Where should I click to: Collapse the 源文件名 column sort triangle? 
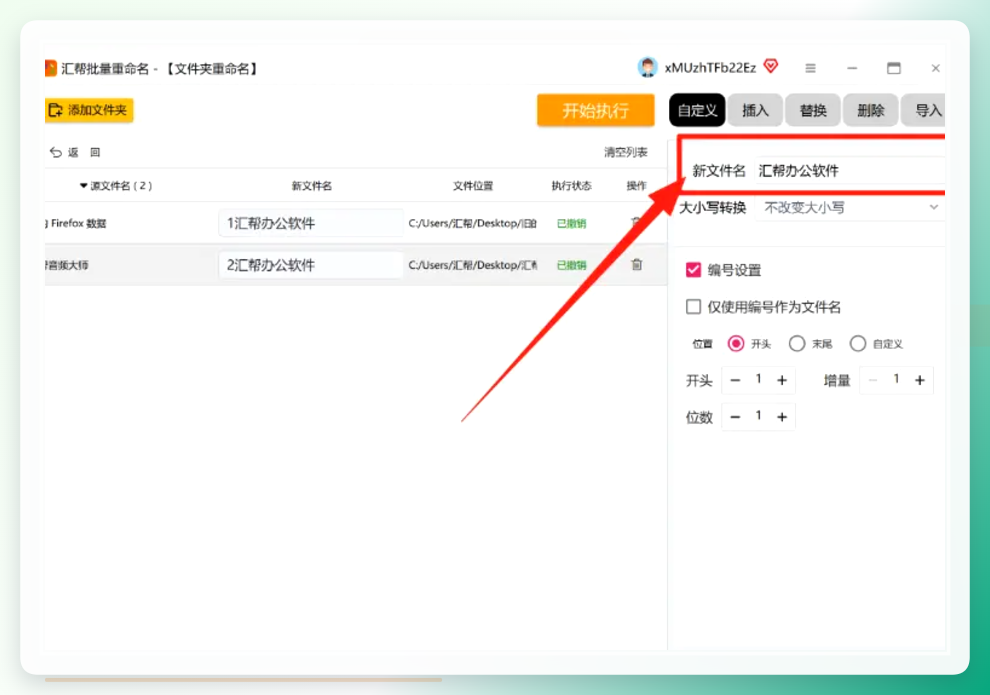(x=83, y=186)
